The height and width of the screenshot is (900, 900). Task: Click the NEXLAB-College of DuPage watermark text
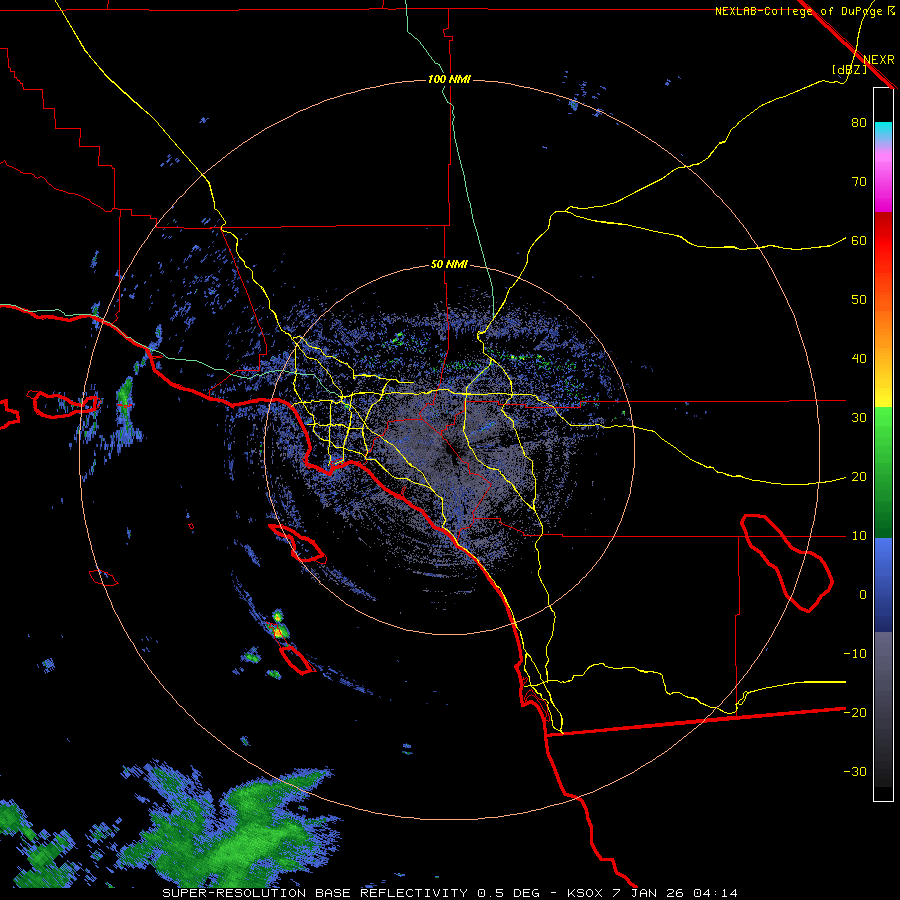tap(804, 11)
